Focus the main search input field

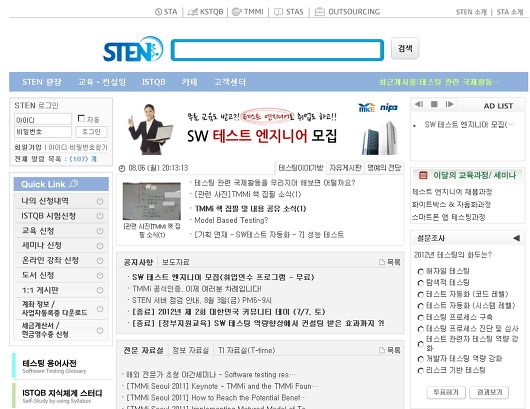pos(278,50)
